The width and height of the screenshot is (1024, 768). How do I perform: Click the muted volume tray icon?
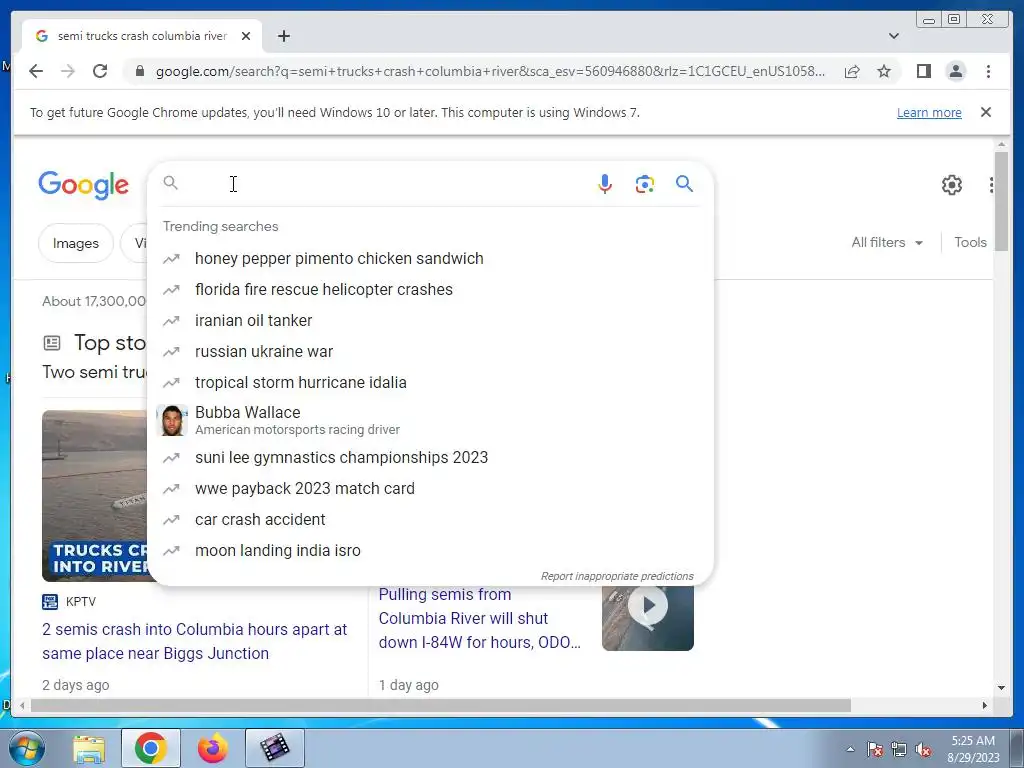923,749
